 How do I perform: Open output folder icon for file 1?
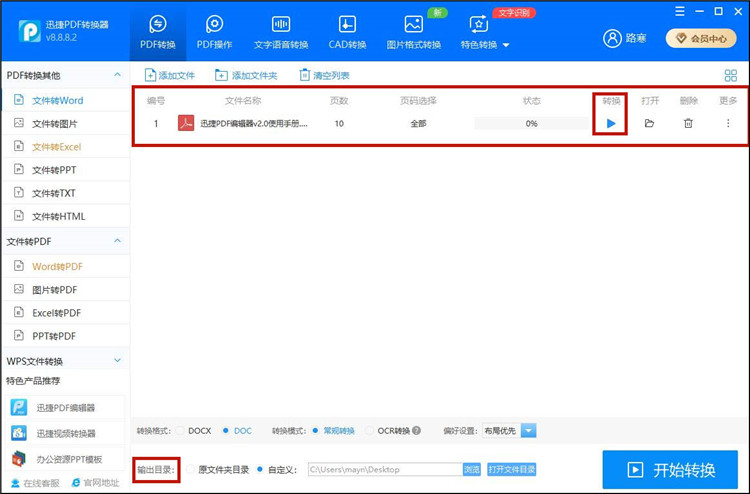[649, 123]
